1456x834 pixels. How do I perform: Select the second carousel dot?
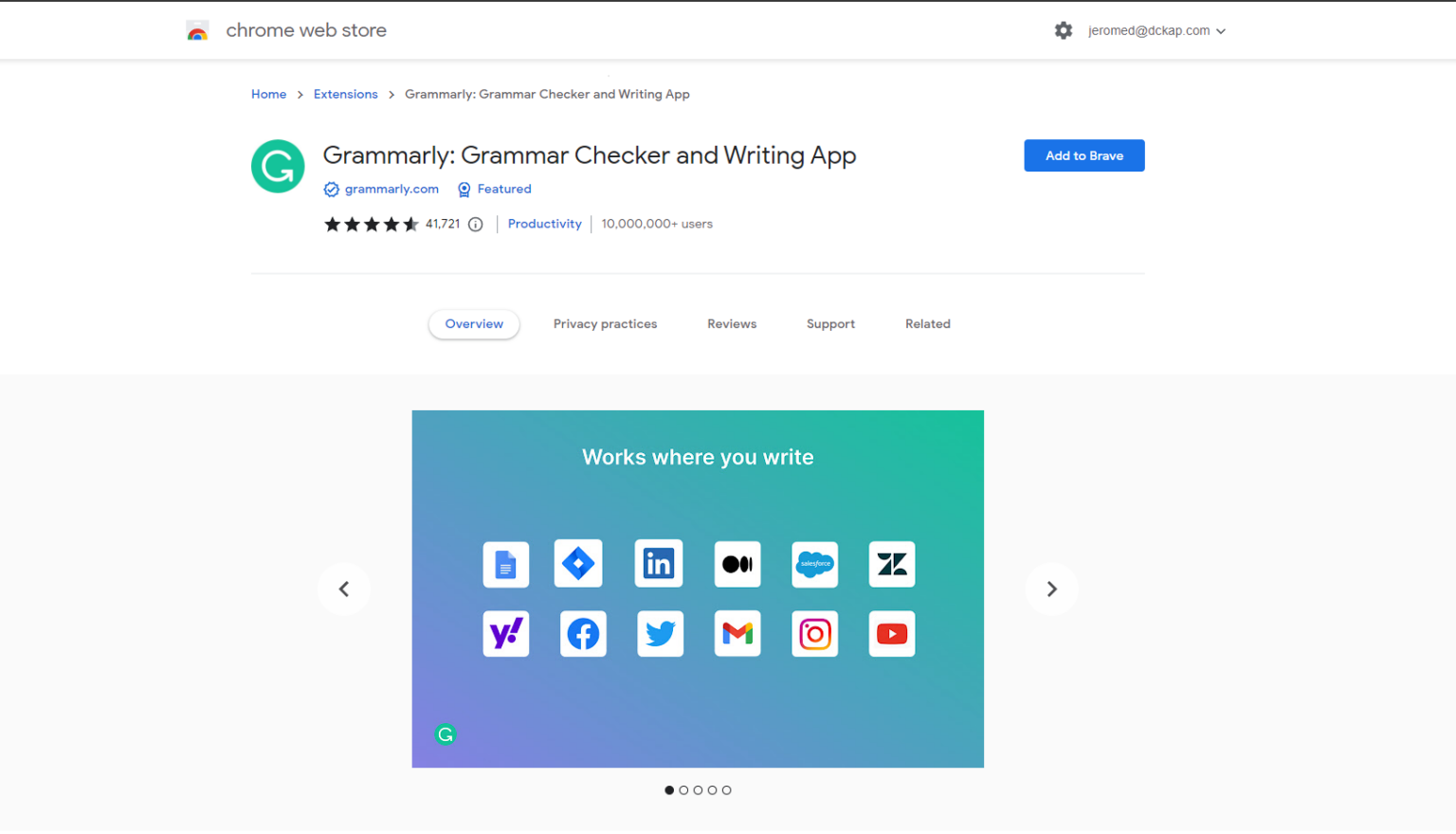(x=683, y=790)
